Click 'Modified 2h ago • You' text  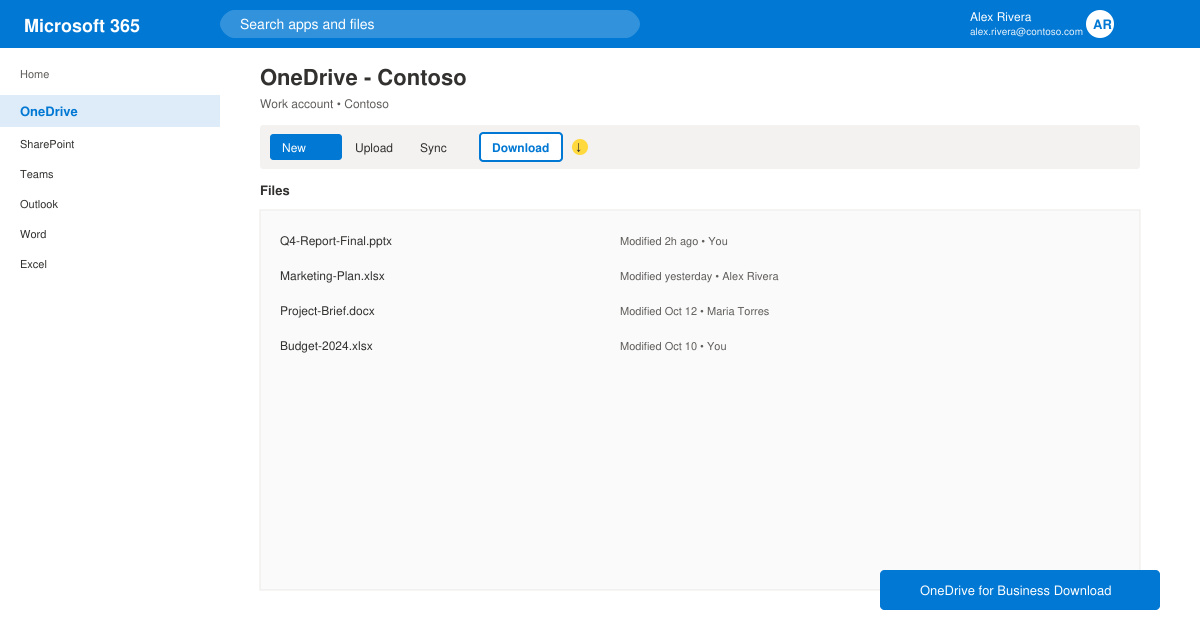tap(673, 241)
